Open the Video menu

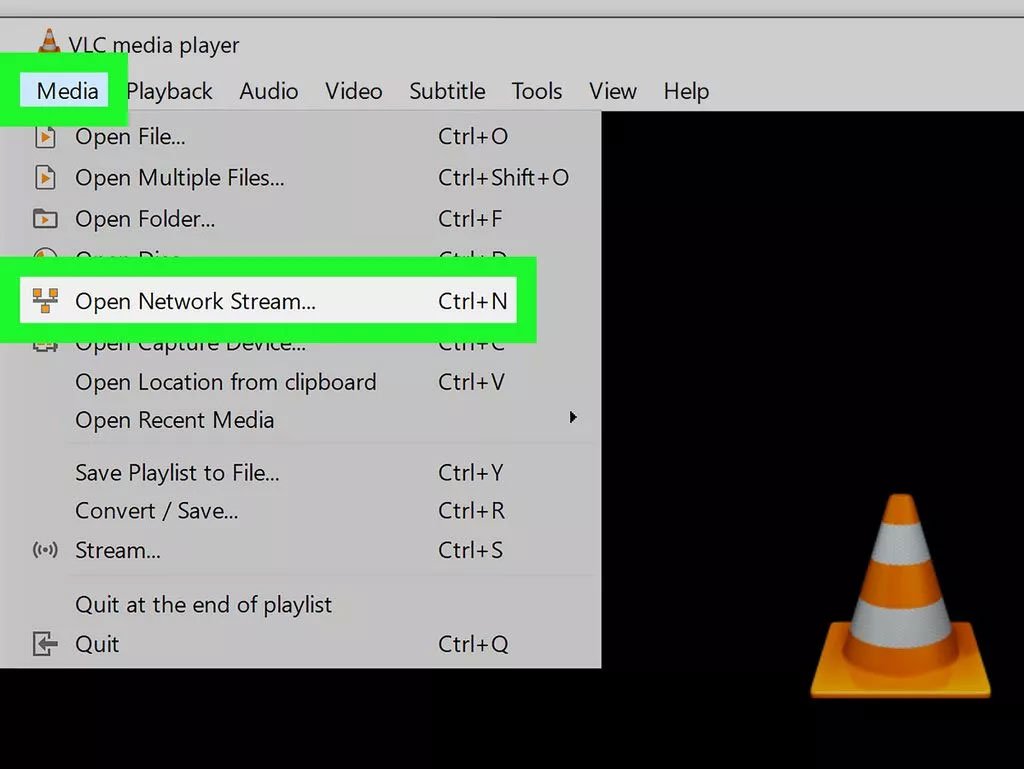point(353,91)
